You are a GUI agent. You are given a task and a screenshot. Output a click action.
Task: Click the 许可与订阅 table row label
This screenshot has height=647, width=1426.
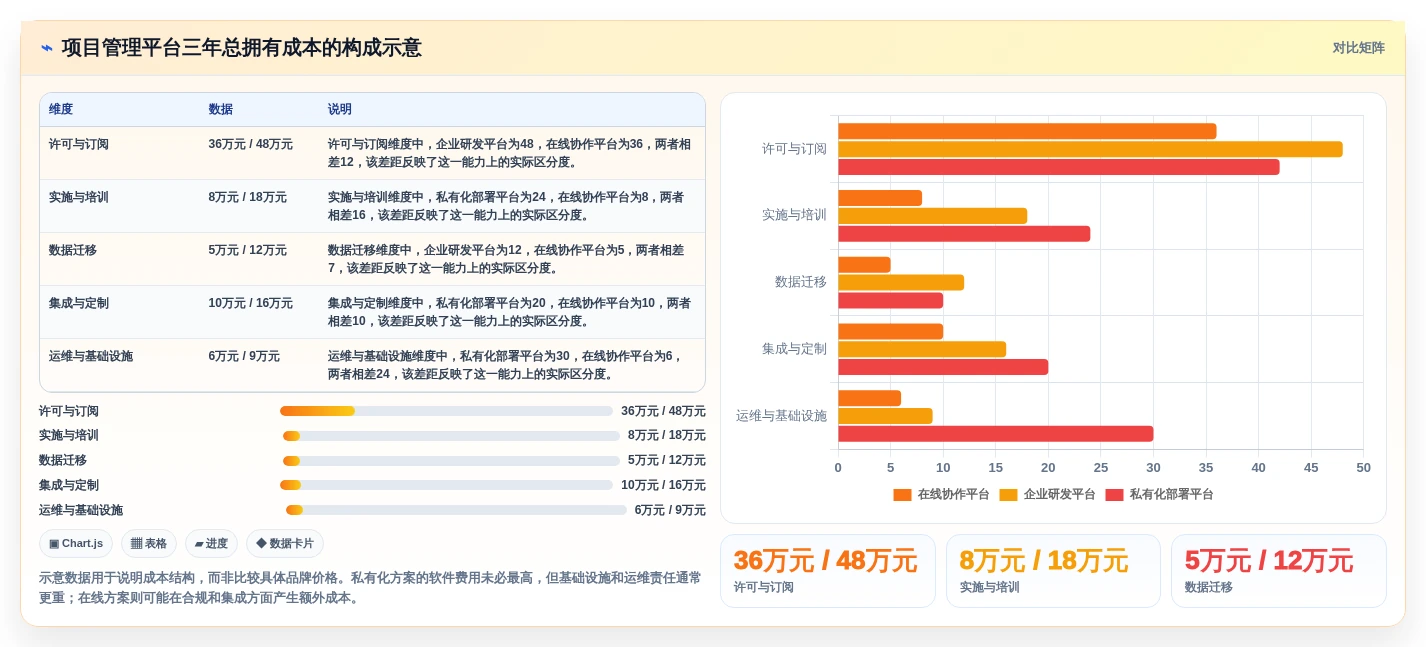79,144
